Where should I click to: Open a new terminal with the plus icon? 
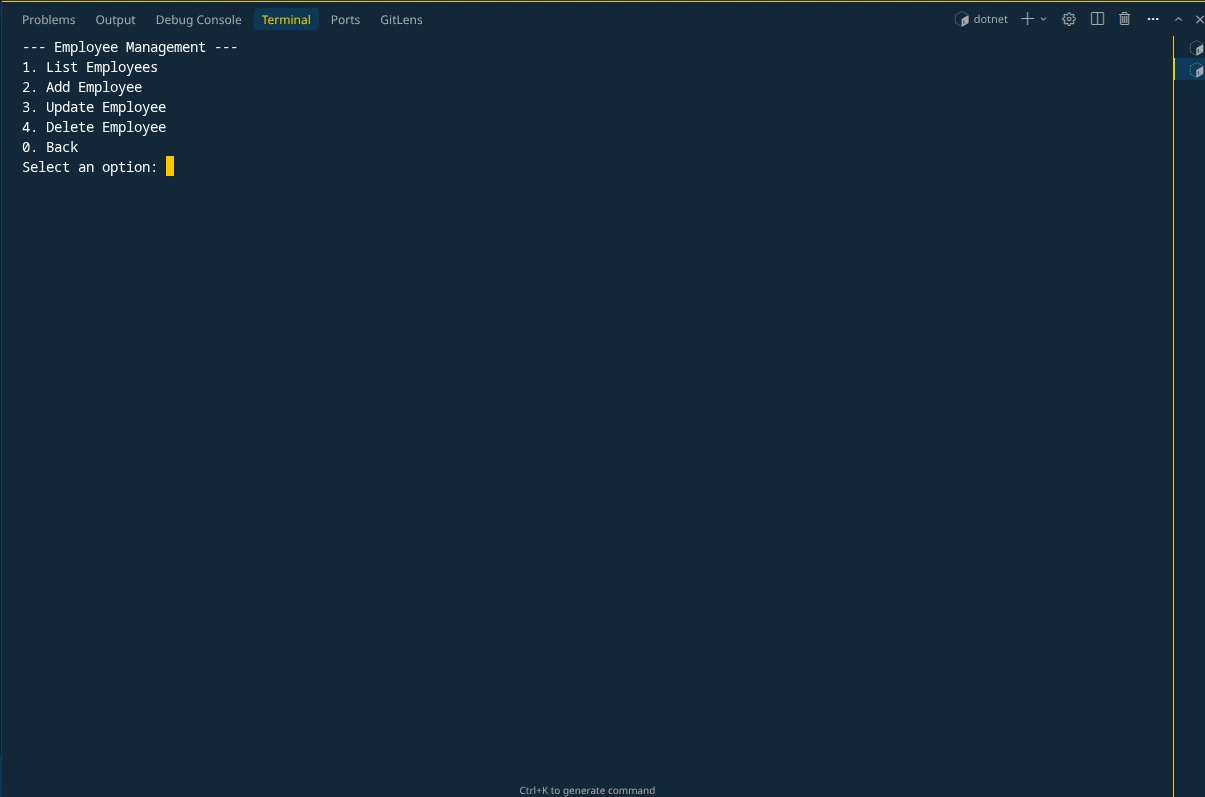coord(1026,18)
